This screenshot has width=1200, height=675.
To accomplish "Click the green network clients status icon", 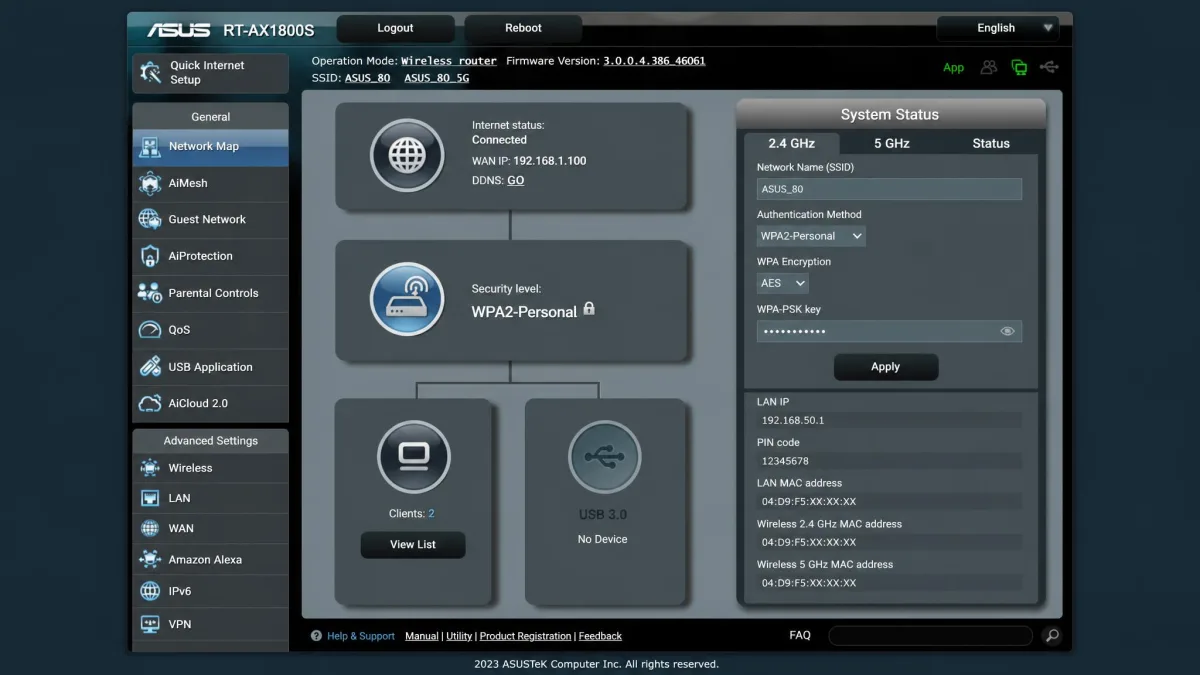I will point(1019,67).
